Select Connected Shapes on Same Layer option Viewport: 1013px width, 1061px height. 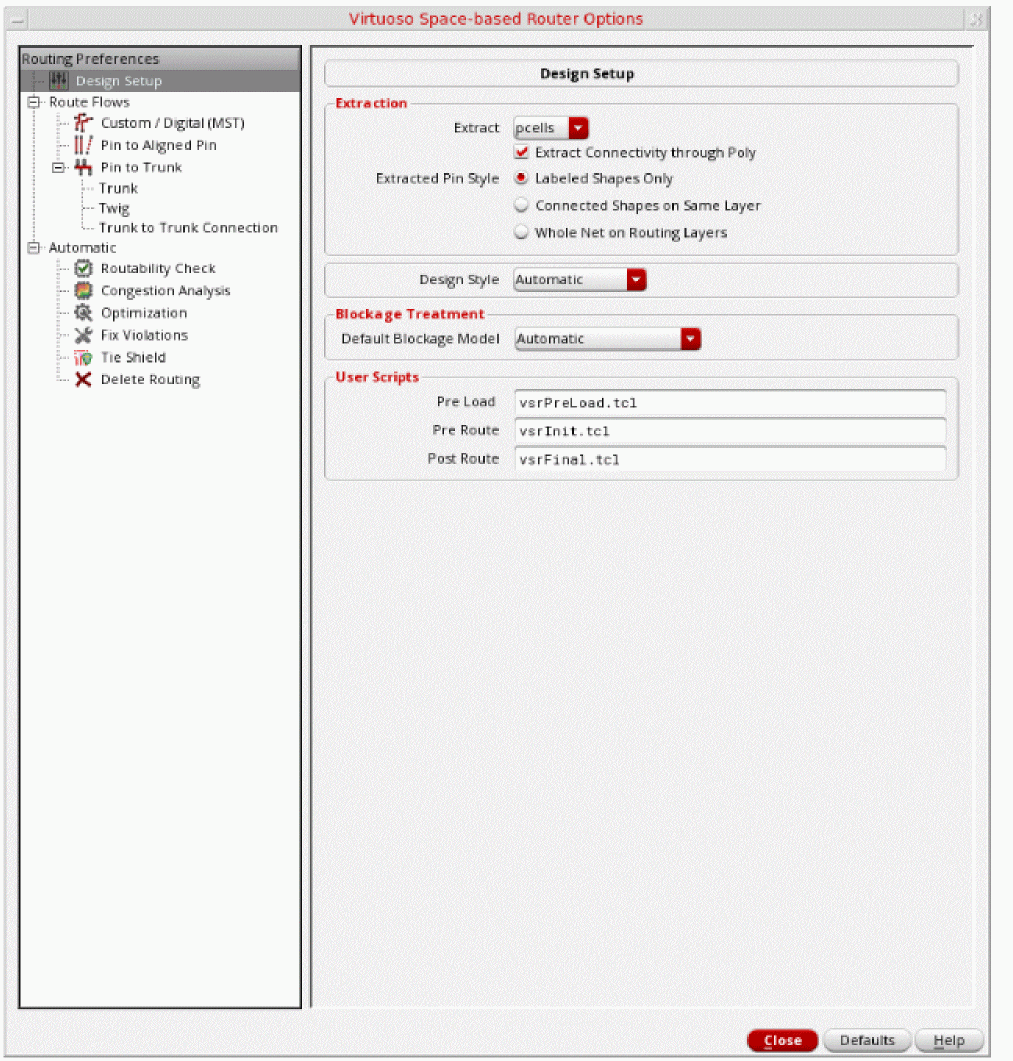(x=521, y=205)
